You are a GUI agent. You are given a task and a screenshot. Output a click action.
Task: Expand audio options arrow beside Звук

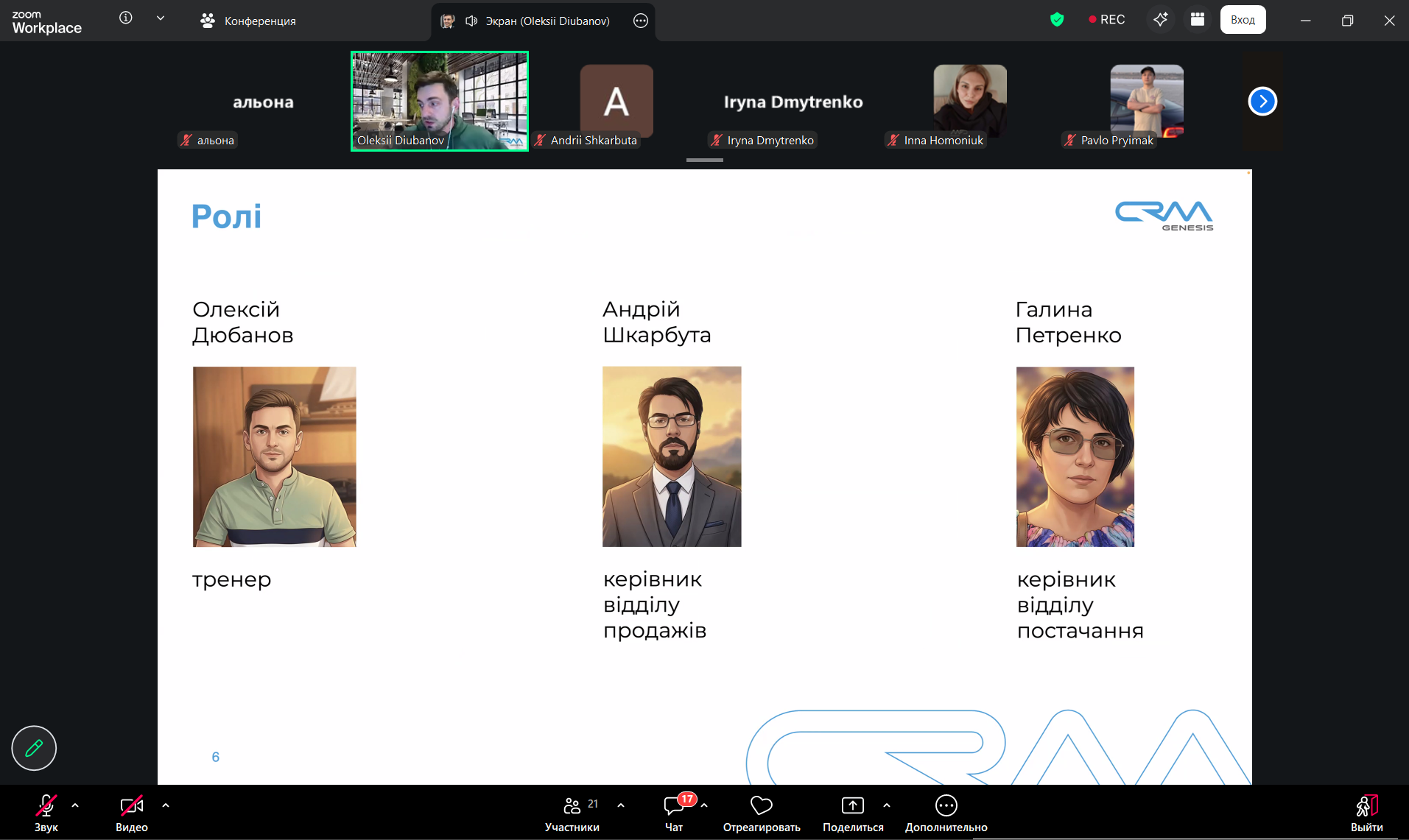tap(75, 805)
